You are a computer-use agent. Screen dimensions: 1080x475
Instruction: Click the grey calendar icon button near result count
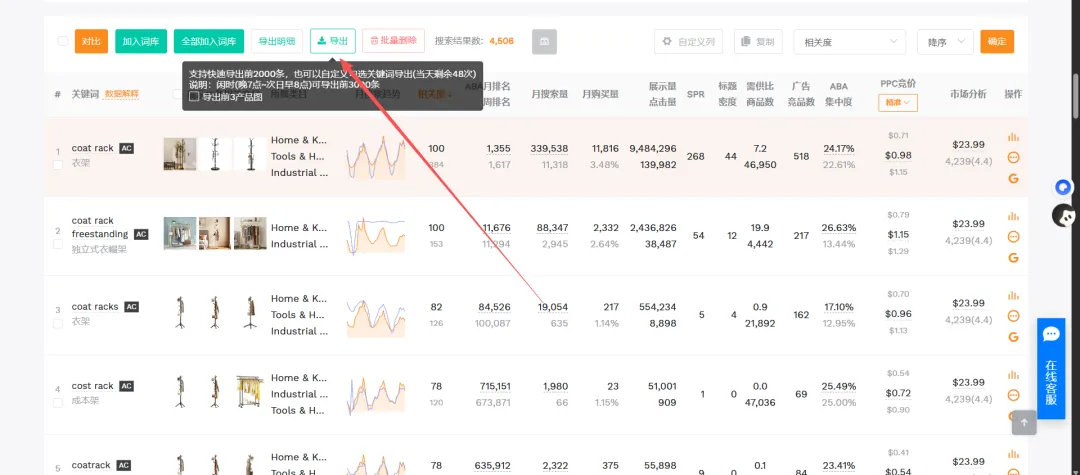544,42
